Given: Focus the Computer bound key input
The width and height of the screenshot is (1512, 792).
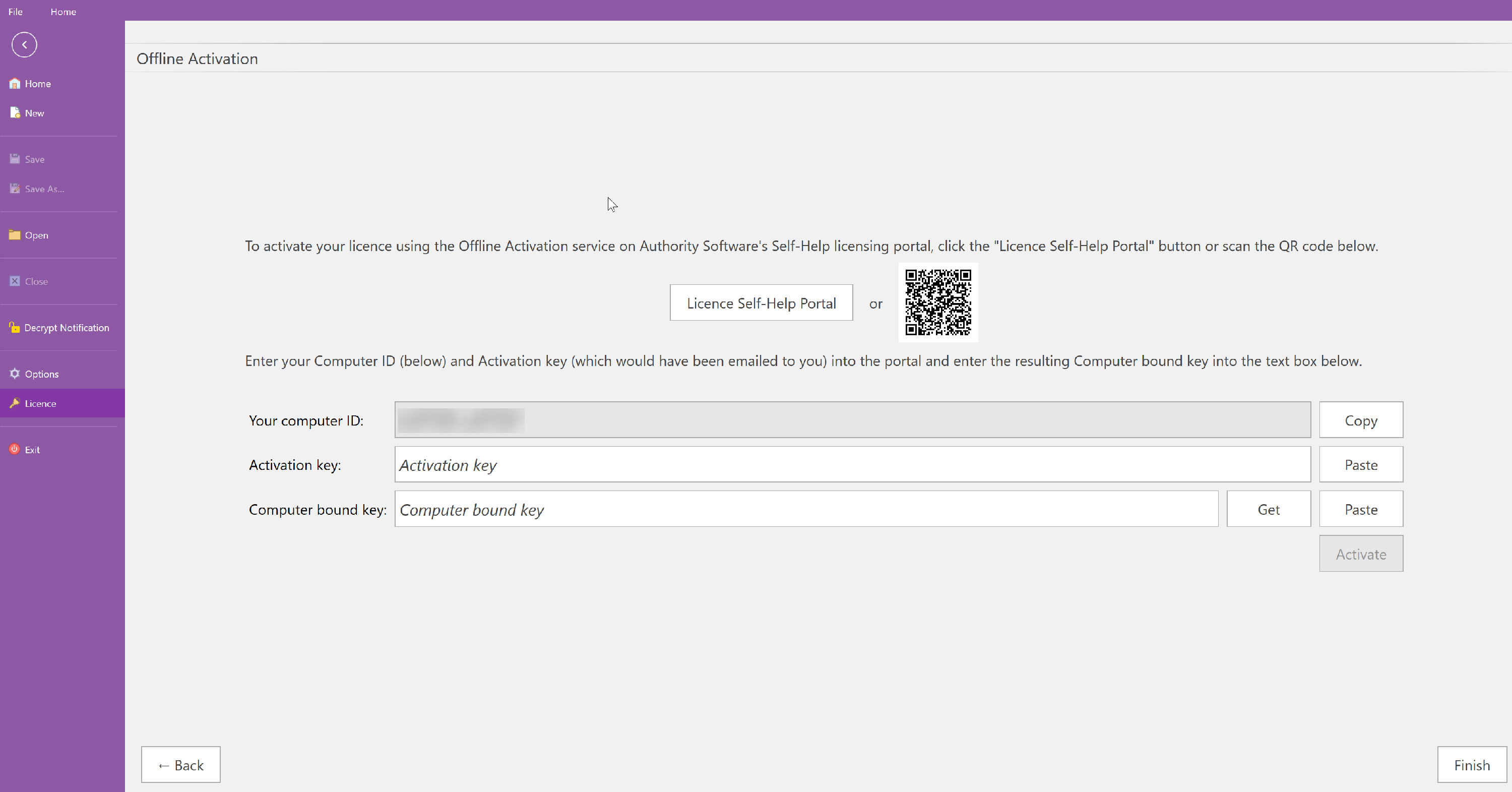Looking at the screenshot, I should [805, 510].
